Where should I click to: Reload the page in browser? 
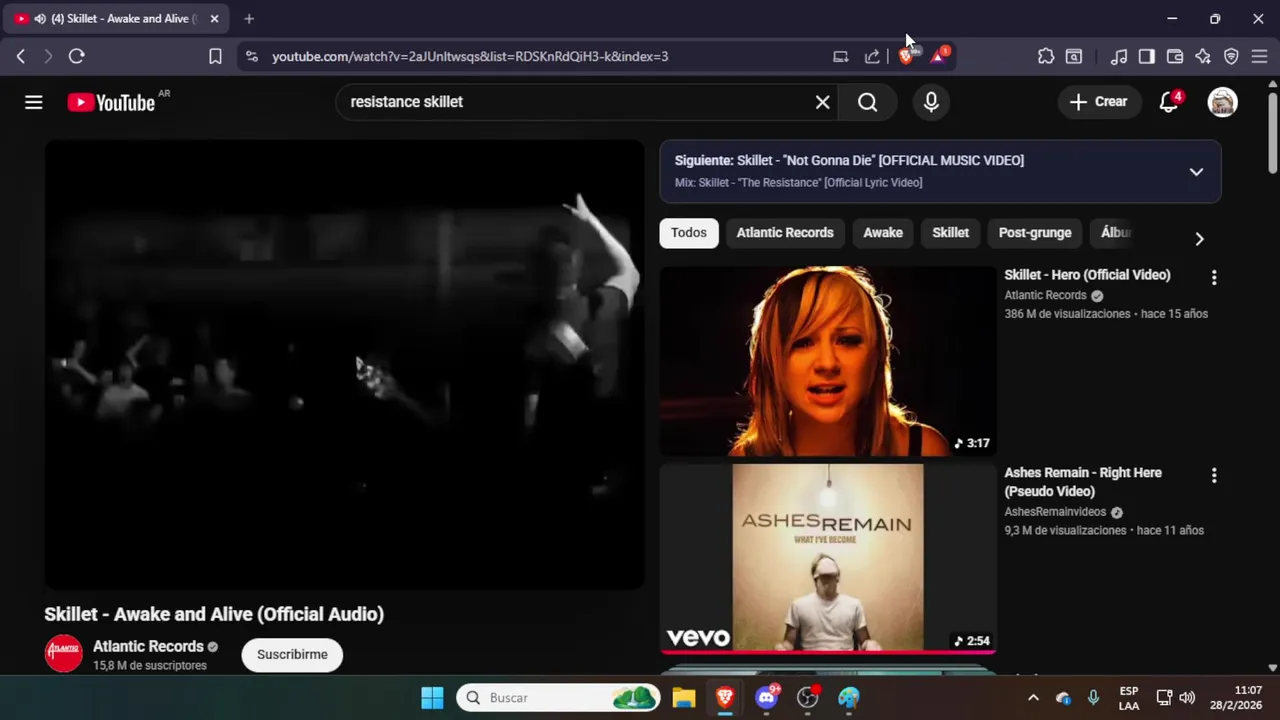[x=76, y=56]
